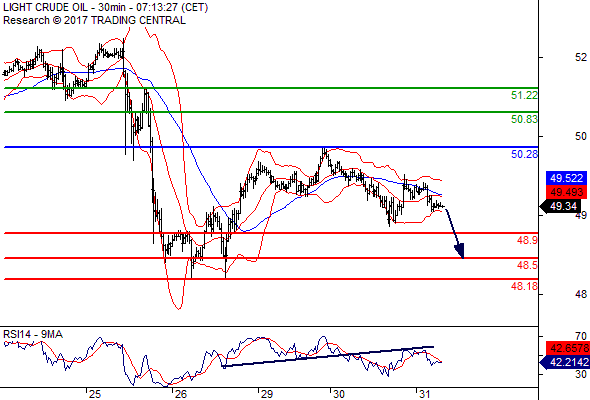The width and height of the screenshot is (590, 400).
Task: Click the 31 date marker on time axis
Action: point(424,394)
